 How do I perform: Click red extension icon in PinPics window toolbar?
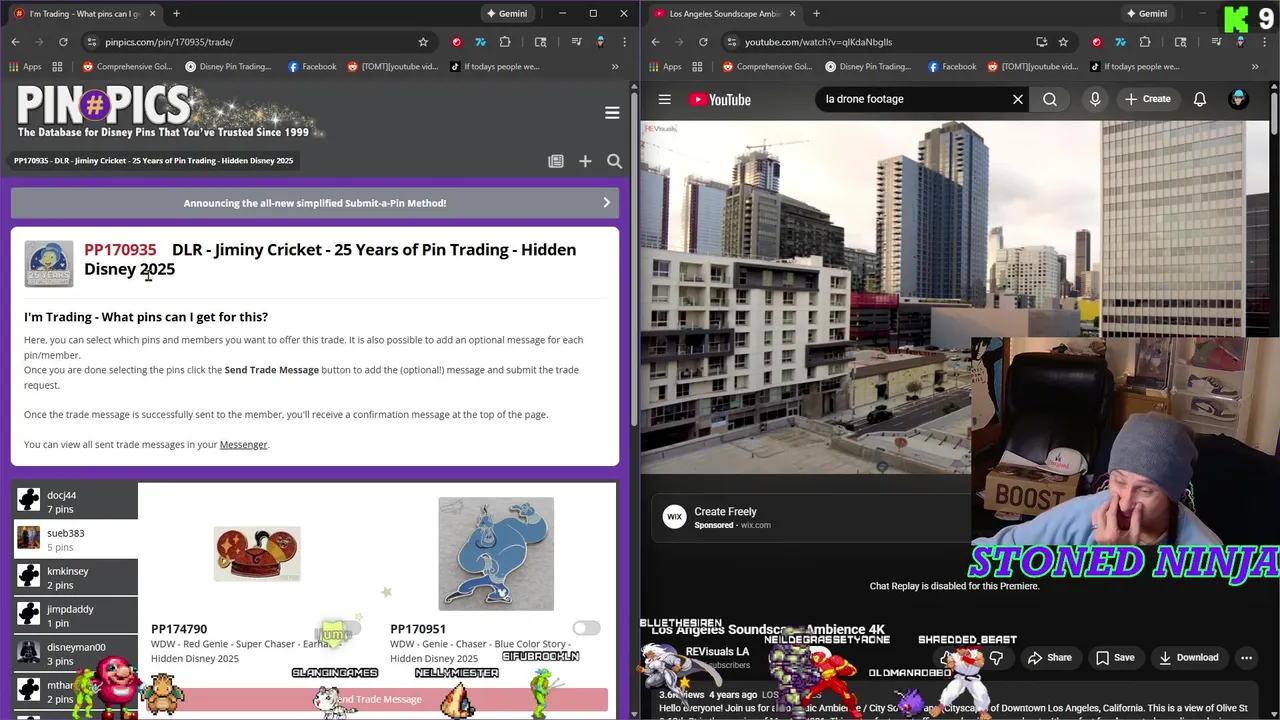[x=457, y=42]
